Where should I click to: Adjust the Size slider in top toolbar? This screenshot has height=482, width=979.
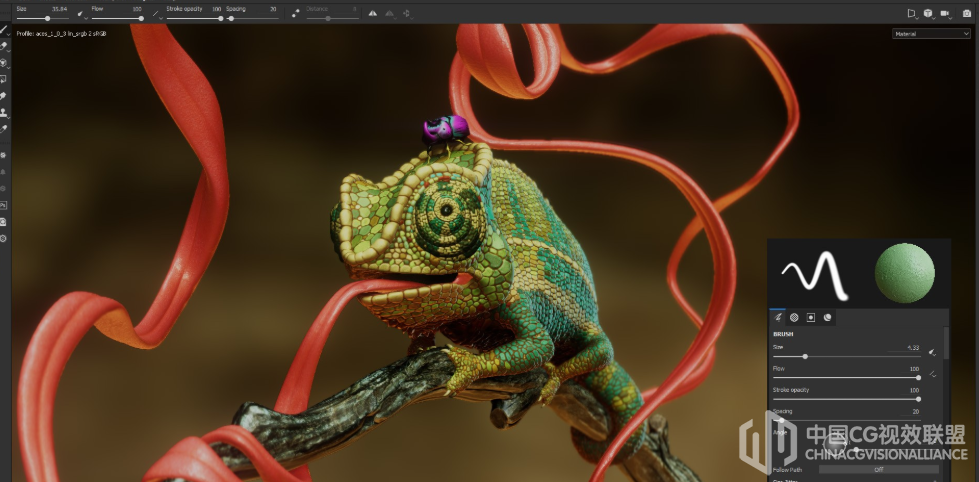(x=42, y=19)
